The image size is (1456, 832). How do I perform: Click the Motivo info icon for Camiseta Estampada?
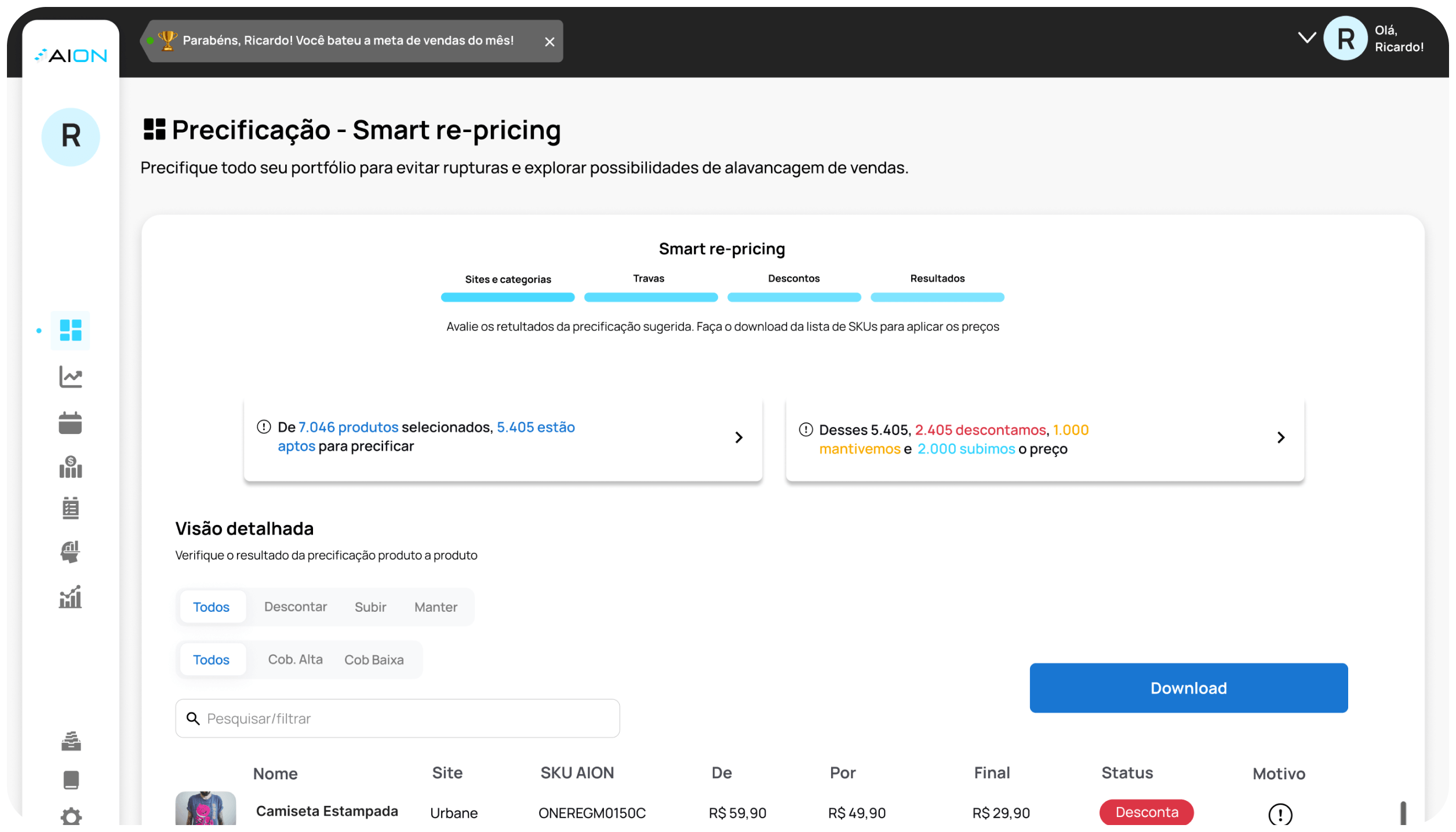click(x=1280, y=813)
